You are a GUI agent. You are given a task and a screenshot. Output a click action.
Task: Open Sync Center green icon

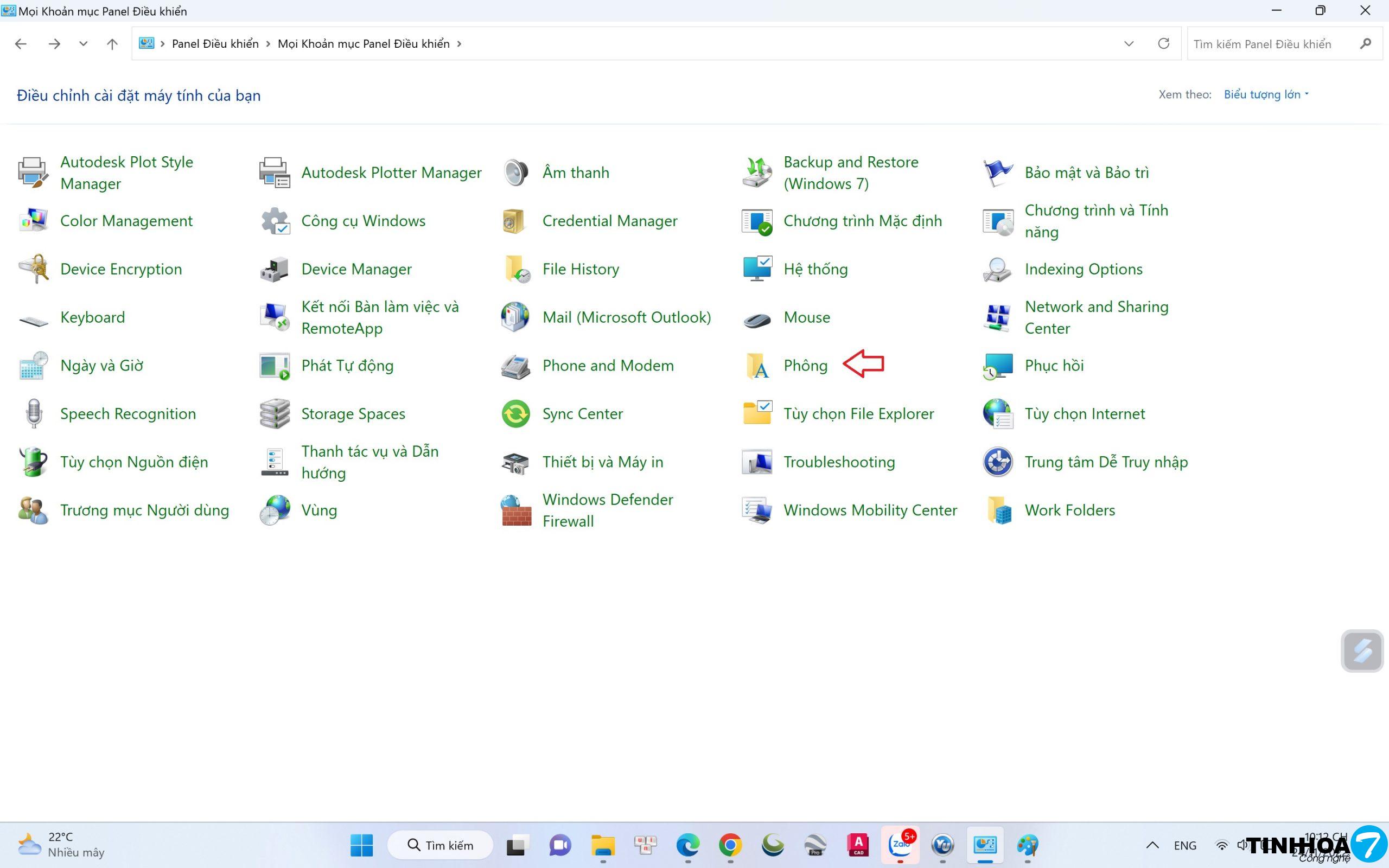[x=515, y=414]
